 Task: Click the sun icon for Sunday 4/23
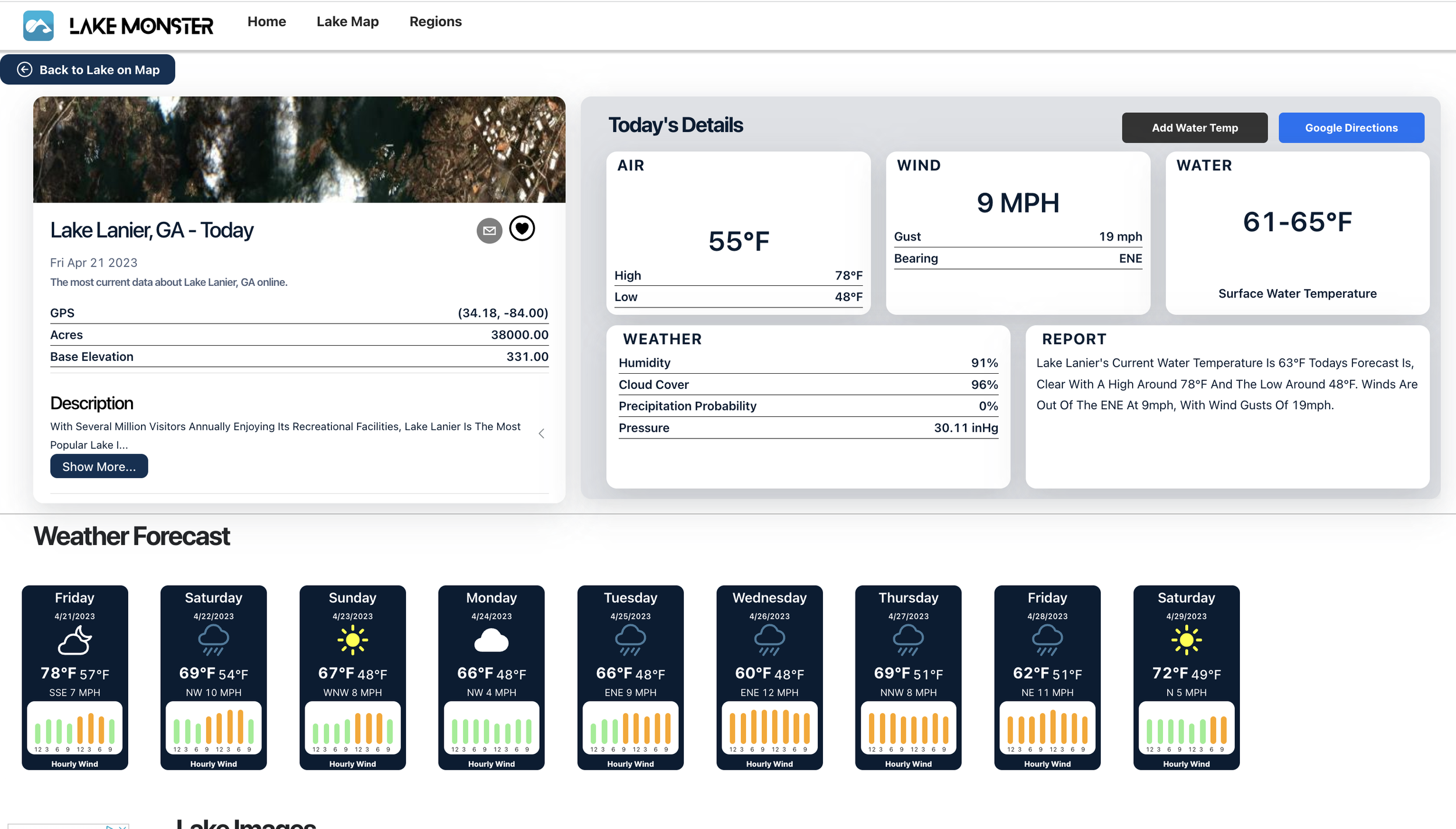(x=352, y=640)
